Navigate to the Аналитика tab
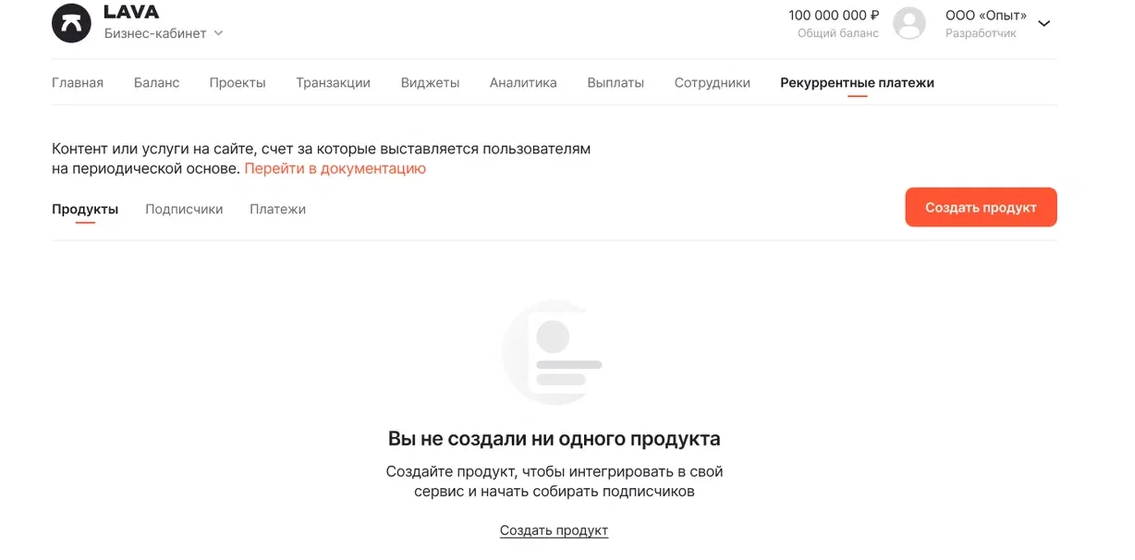Screen dimensions: 1135x560 pyautogui.click(x=523, y=83)
